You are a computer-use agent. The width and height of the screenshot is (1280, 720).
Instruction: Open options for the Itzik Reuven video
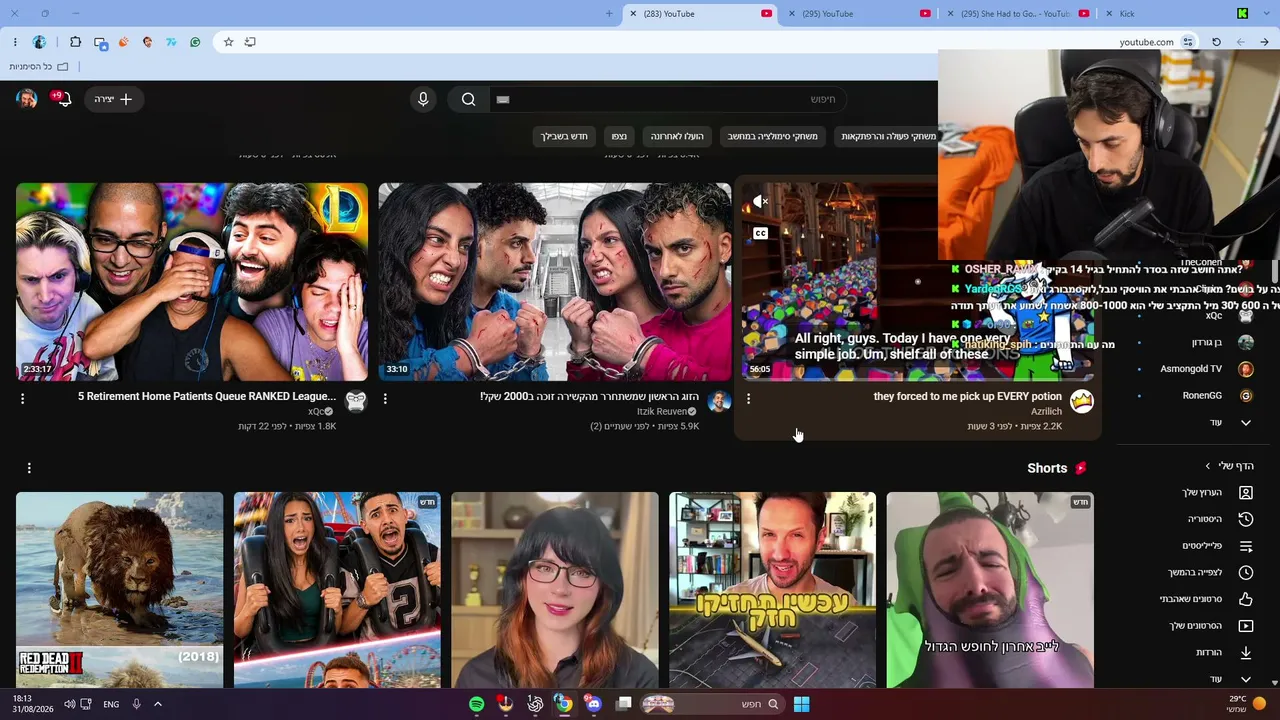(x=385, y=398)
